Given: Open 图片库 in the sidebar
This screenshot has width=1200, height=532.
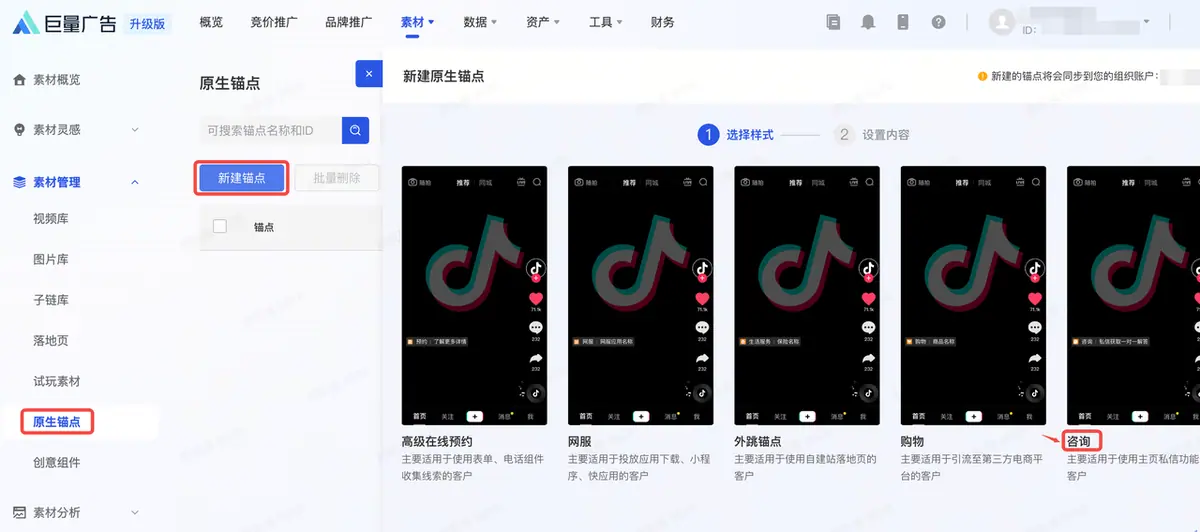Looking at the screenshot, I should click(51, 260).
